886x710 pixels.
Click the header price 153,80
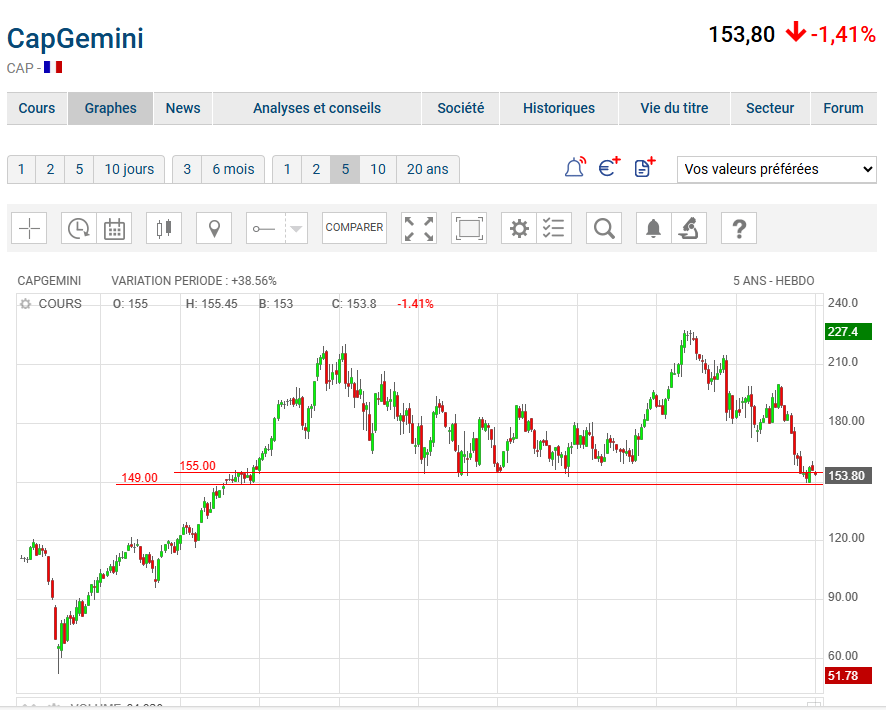click(x=741, y=34)
